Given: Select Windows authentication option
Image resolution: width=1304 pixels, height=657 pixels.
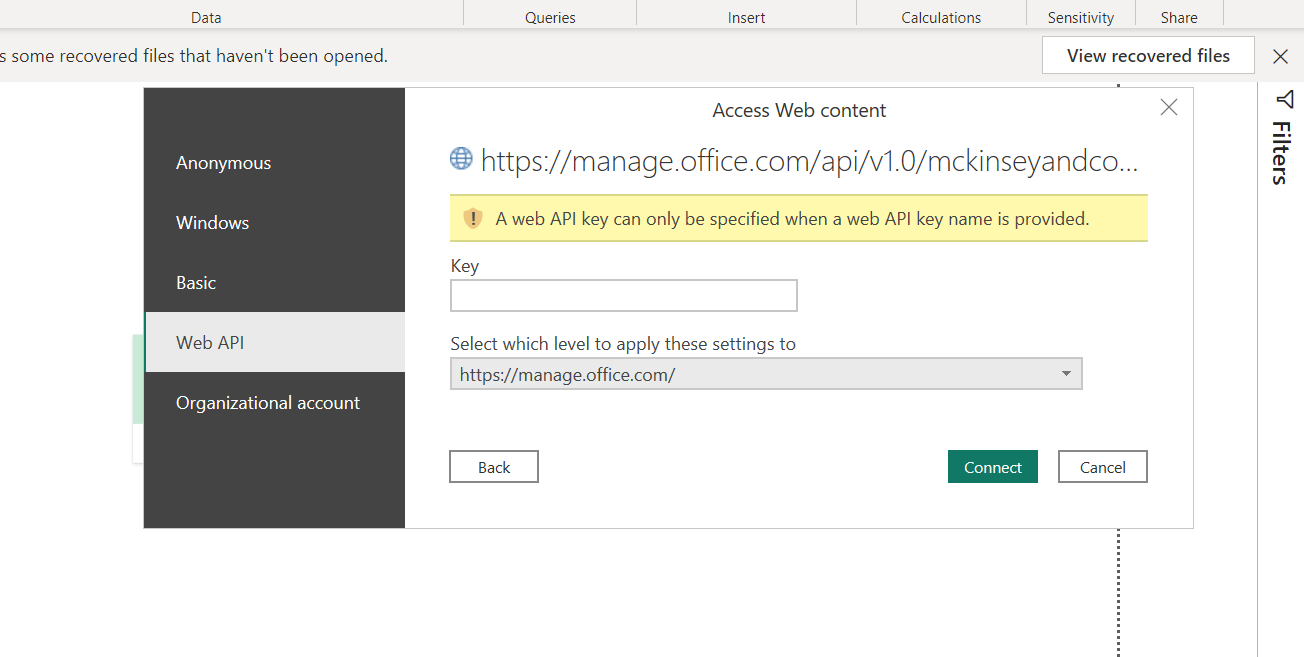Looking at the screenshot, I should [x=275, y=223].
